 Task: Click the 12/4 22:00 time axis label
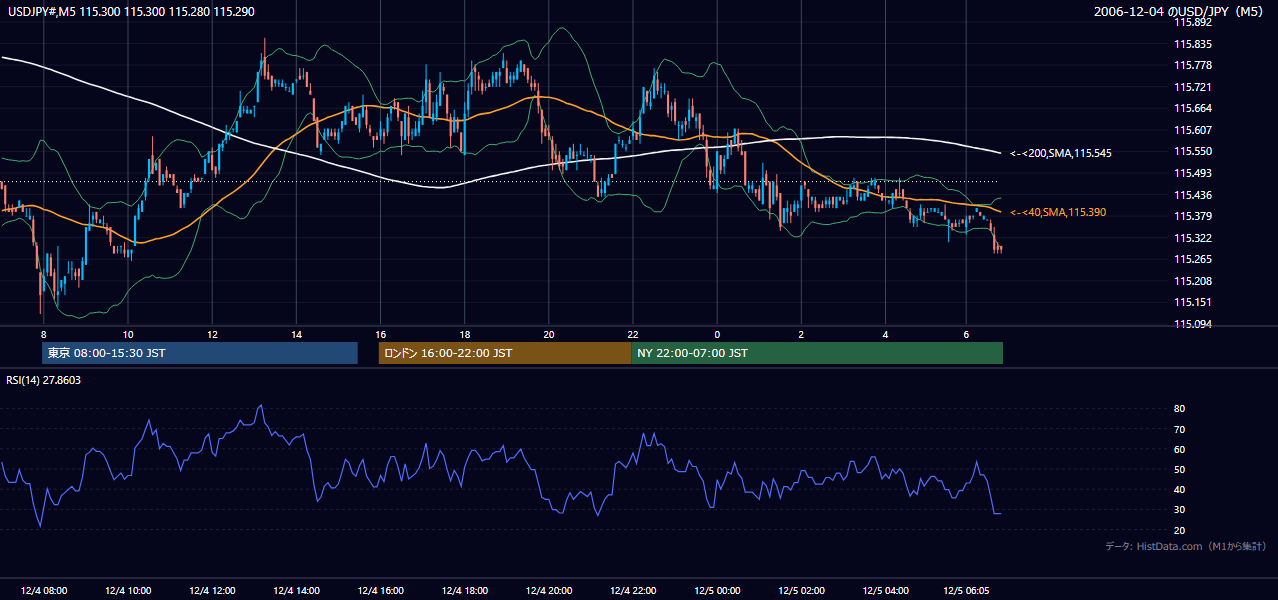point(633,591)
